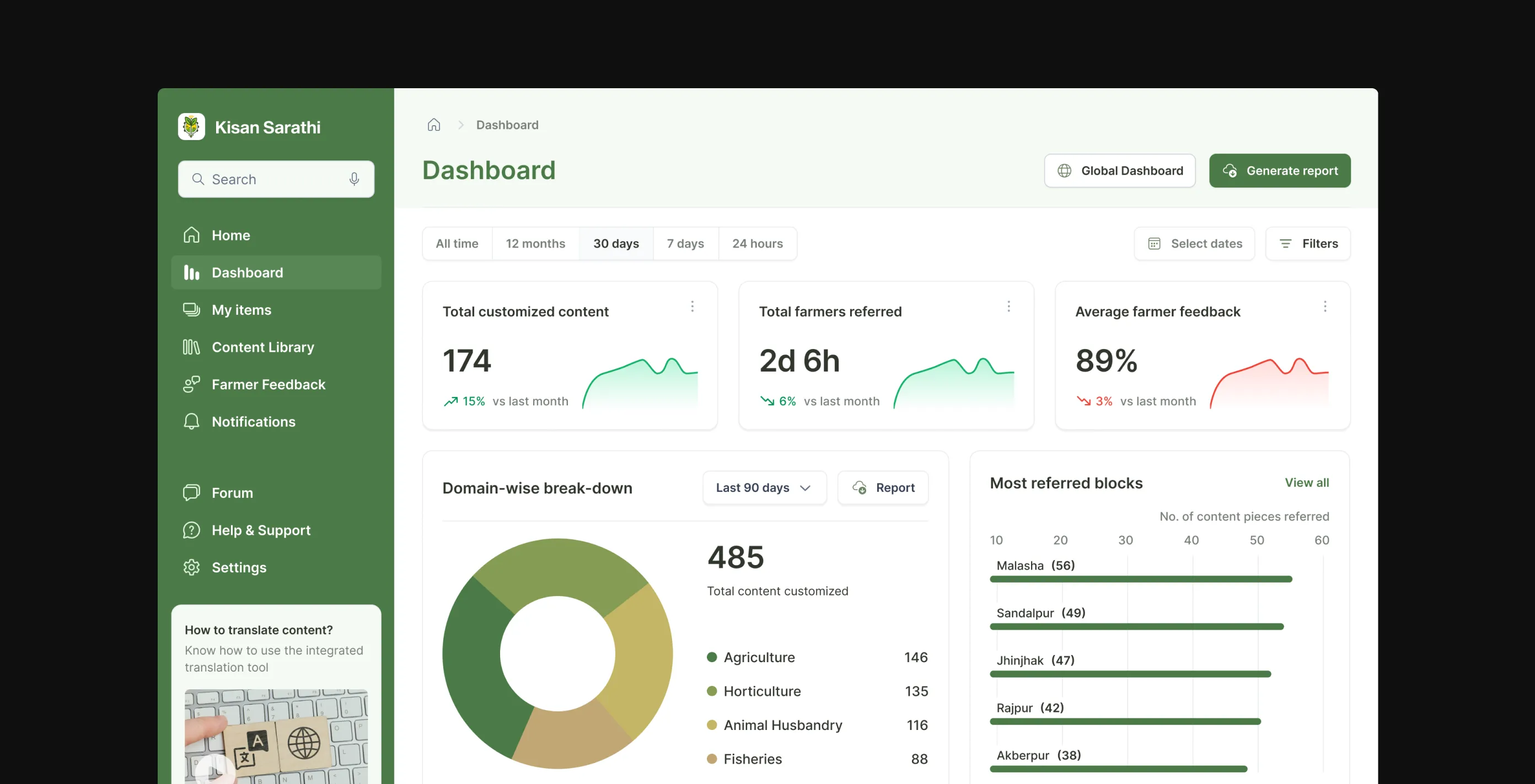This screenshot has width=1535, height=784.
Task: Open the Average farmer feedback card menu dots
Action: coord(1324,306)
